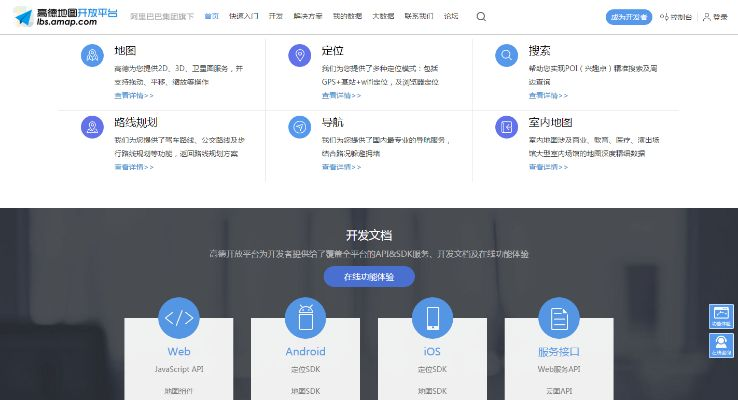The height and width of the screenshot is (400, 738).
Task: Click the search icon in top navigation
Action: coord(481,17)
